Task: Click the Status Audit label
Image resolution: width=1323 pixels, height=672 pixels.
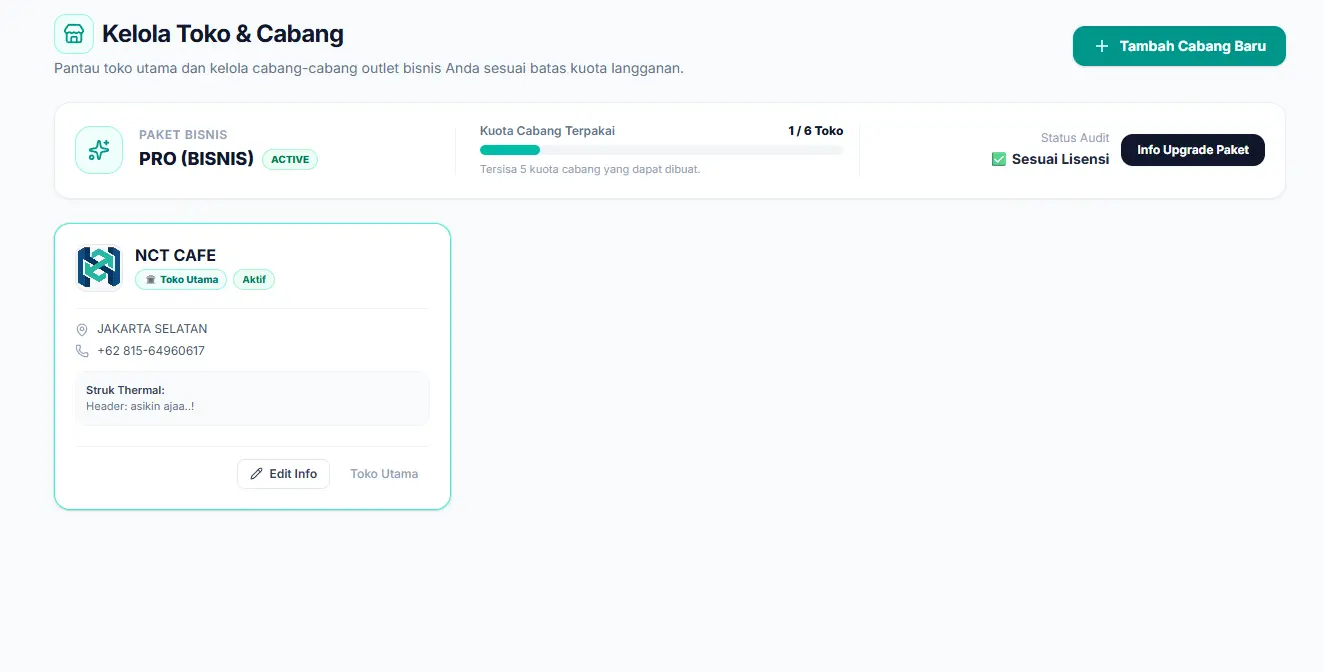Action: 1075,138
